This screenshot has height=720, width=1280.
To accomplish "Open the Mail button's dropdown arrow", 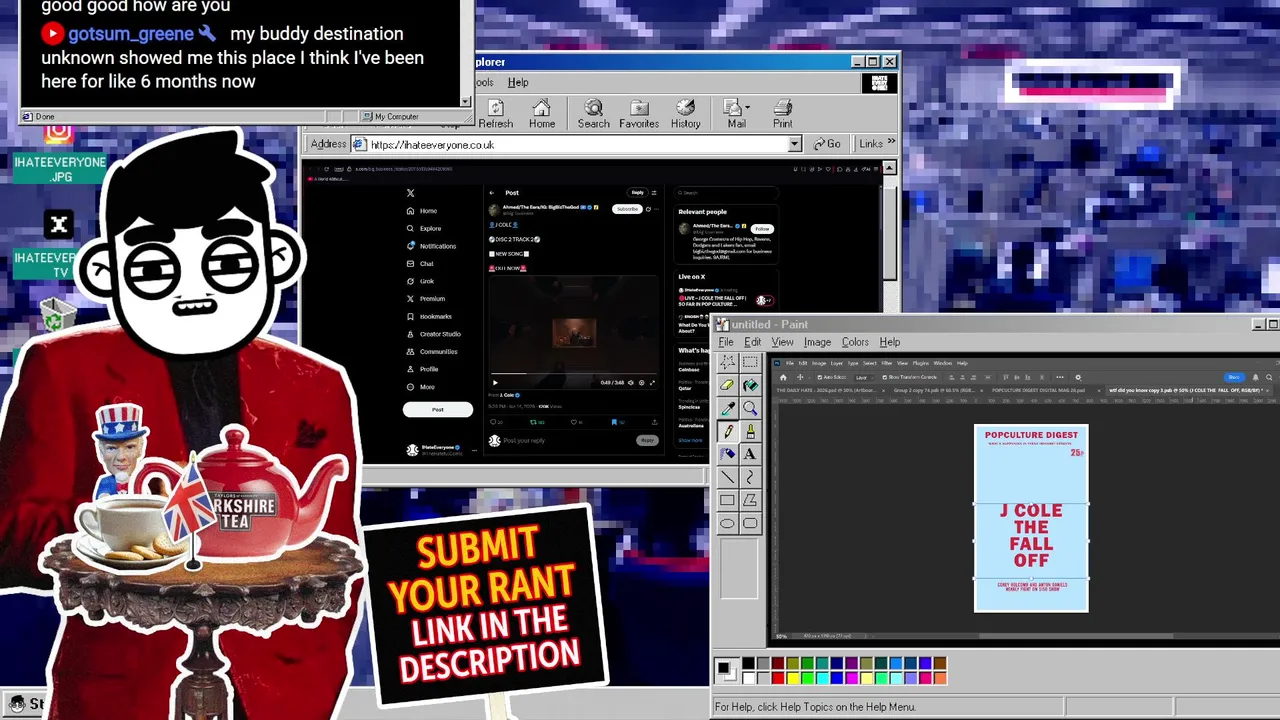I will [x=747, y=107].
